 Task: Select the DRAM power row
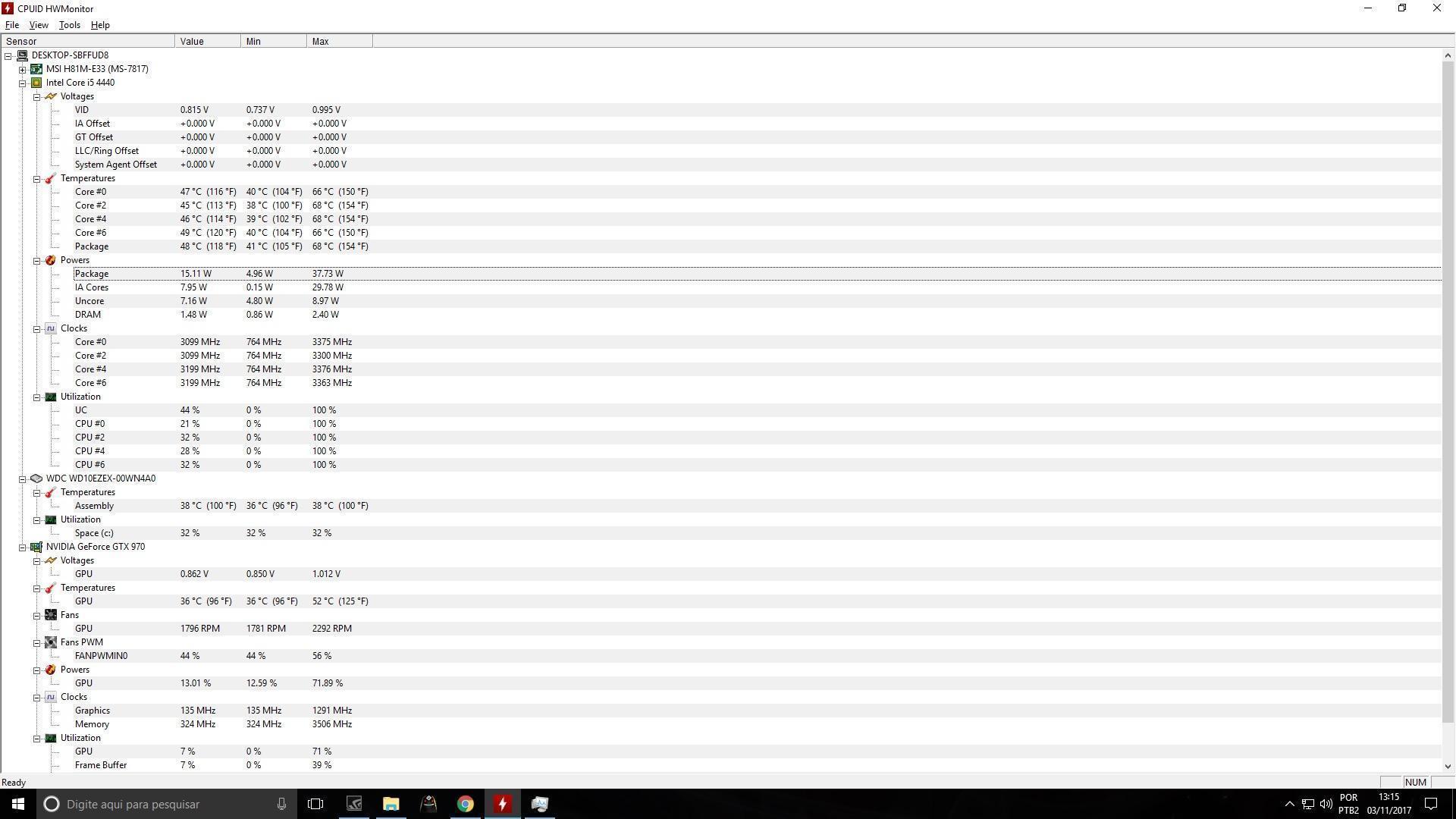(757, 315)
